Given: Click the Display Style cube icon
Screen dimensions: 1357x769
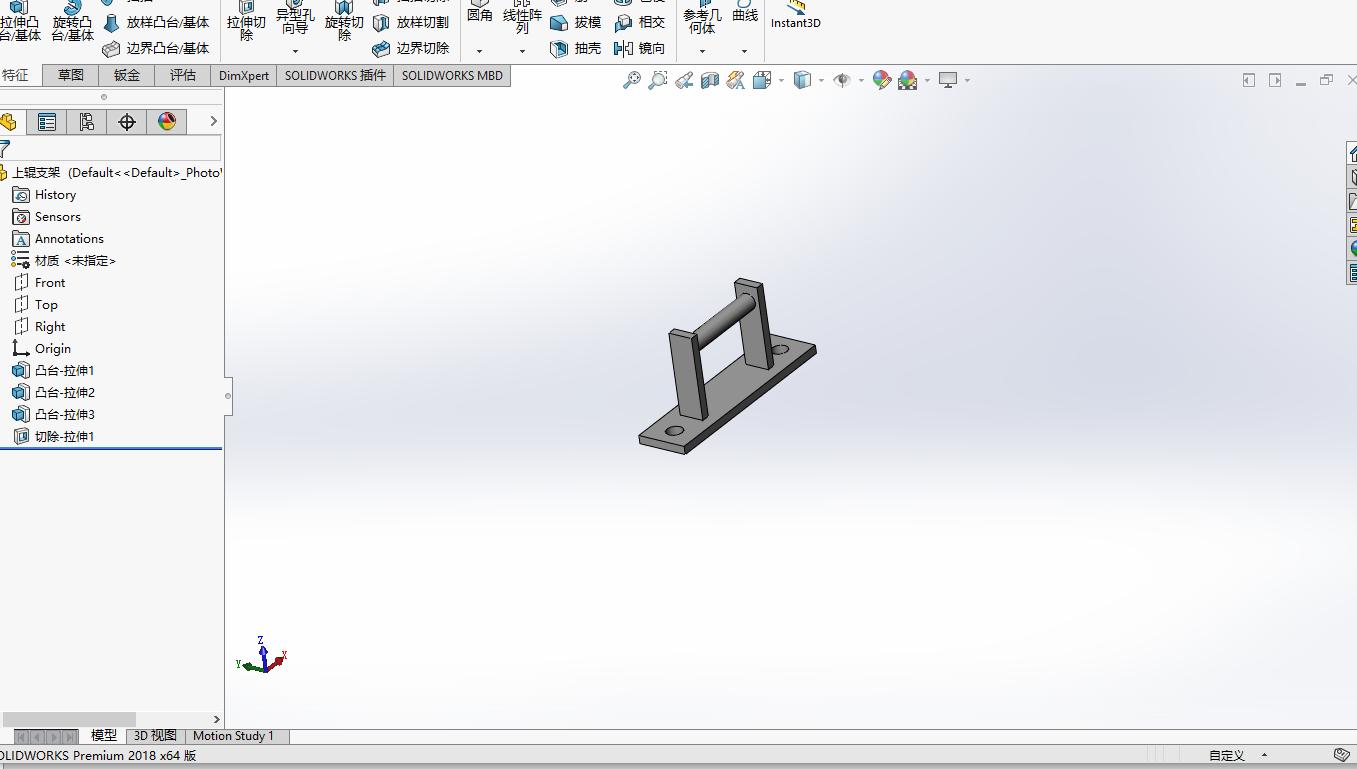Looking at the screenshot, I should coord(802,80).
